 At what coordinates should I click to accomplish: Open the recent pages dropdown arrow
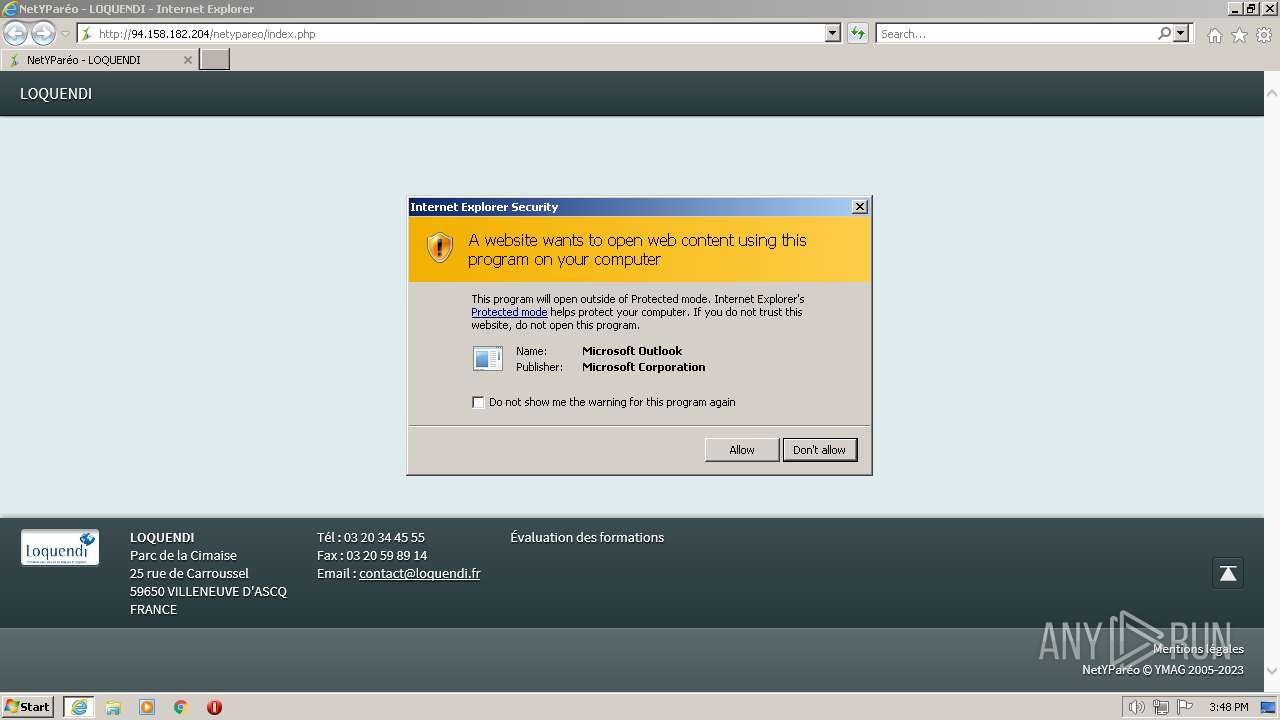pyautogui.click(x=65, y=34)
